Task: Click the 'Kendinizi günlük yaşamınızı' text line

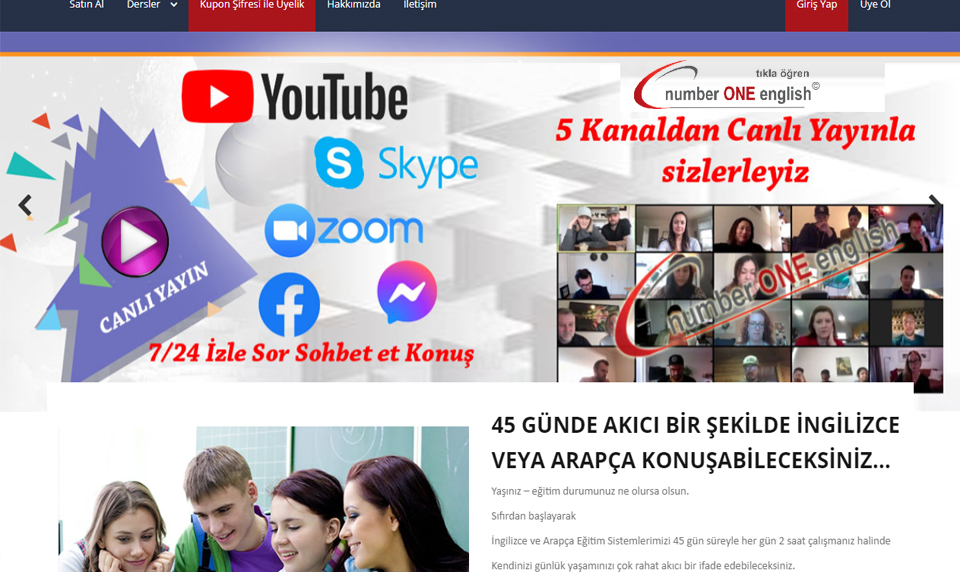Action: point(643,565)
